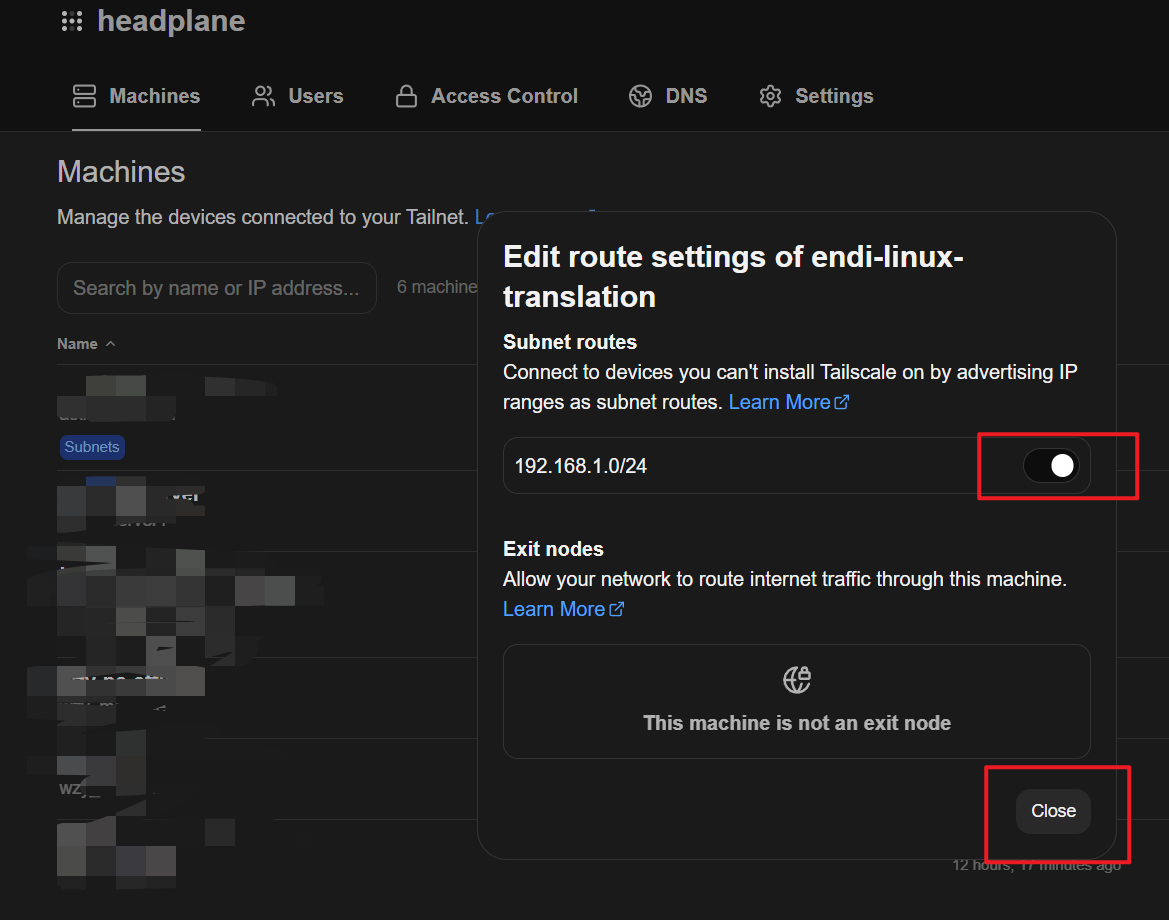Click external-link icon after Subnet routes Learn More
The height and width of the screenshot is (920, 1169).
pyautogui.click(x=842, y=402)
